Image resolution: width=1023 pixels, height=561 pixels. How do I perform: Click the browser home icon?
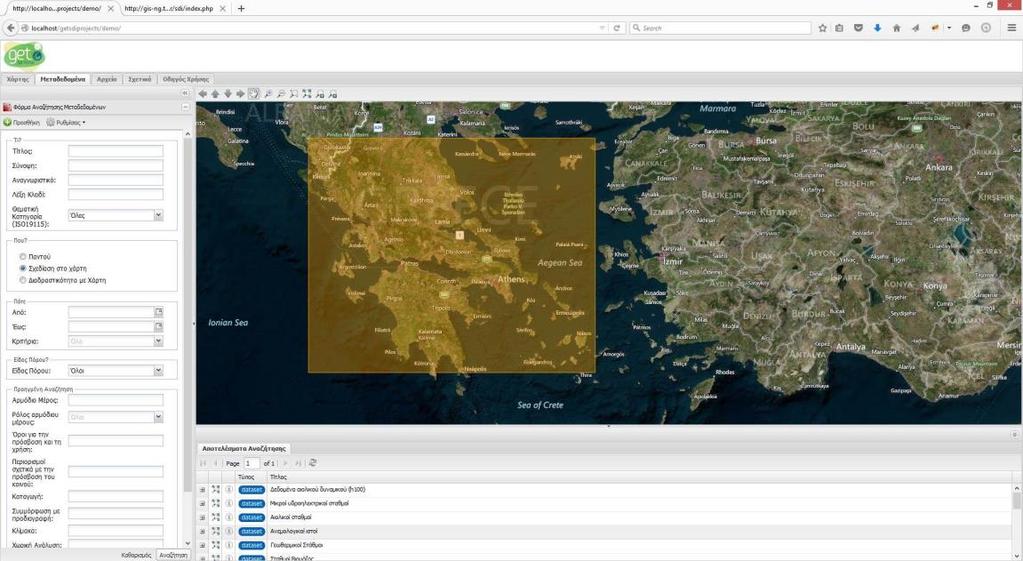[896, 28]
